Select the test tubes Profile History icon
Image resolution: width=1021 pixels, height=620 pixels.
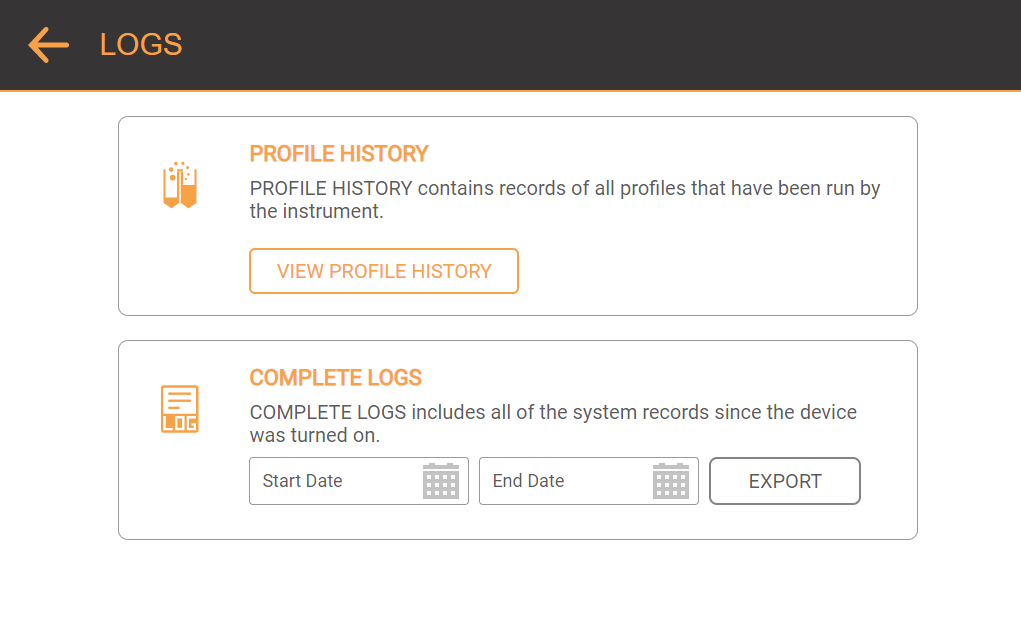click(179, 184)
